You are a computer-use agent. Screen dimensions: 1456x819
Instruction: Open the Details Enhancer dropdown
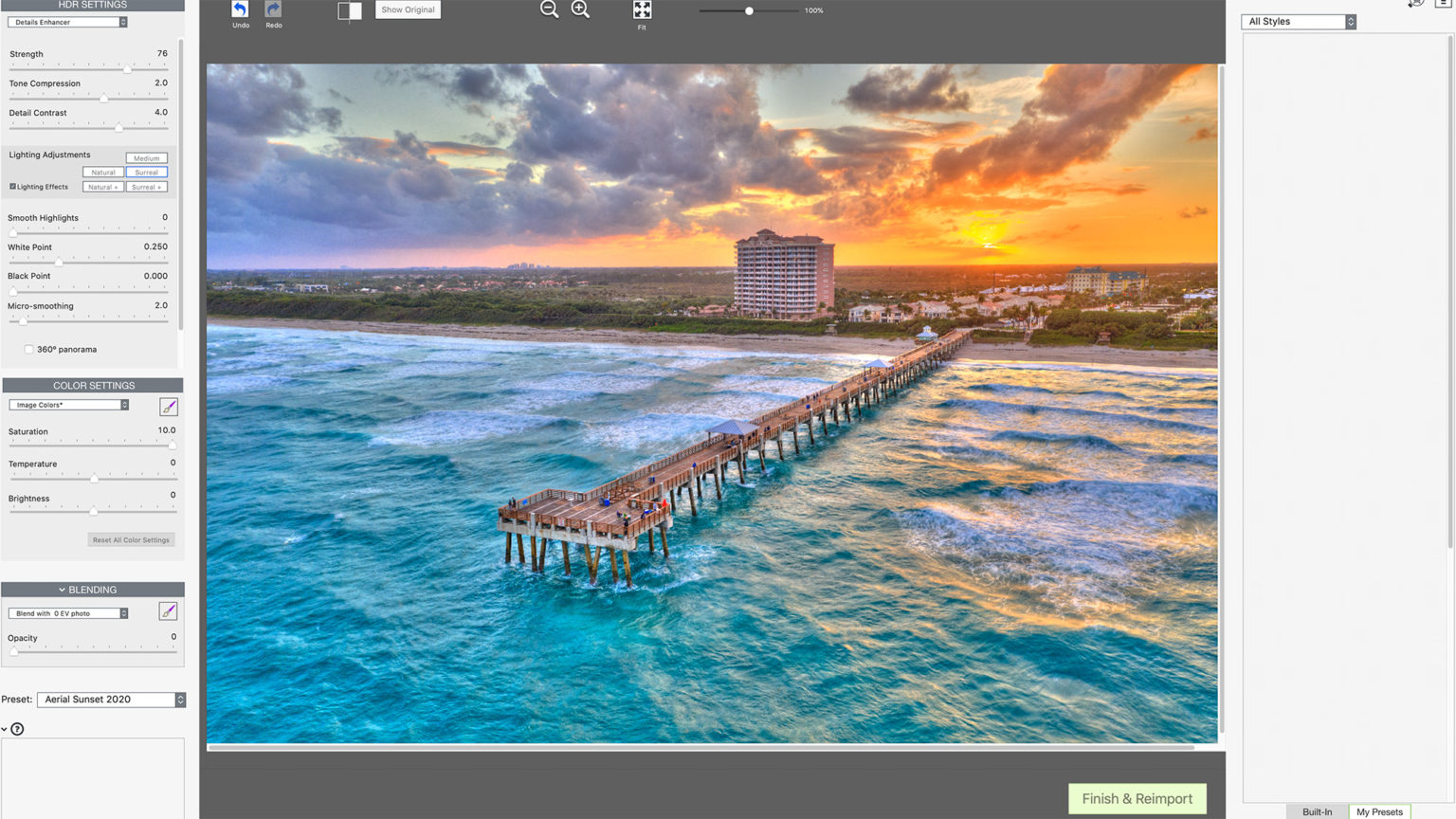pos(66,21)
